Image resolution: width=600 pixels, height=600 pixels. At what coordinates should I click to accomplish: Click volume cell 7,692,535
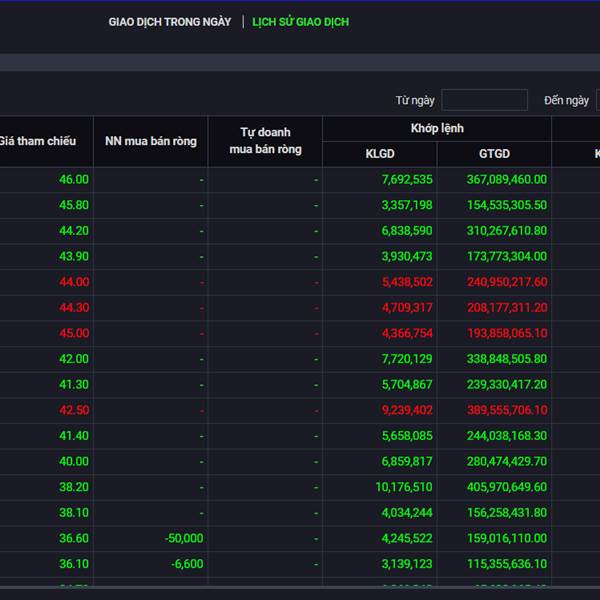pyautogui.click(x=407, y=179)
